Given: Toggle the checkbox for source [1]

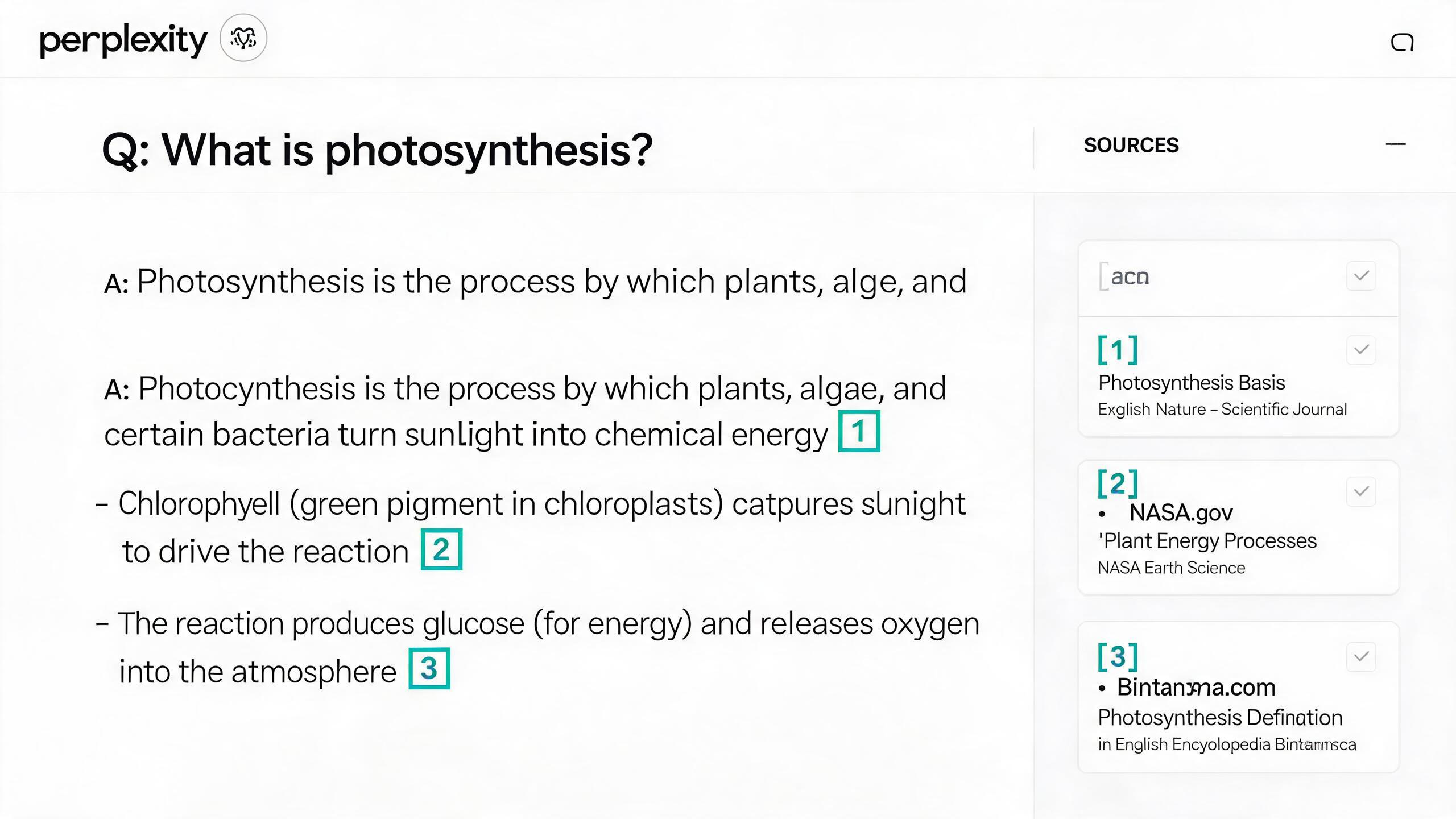Looking at the screenshot, I should (x=1361, y=350).
